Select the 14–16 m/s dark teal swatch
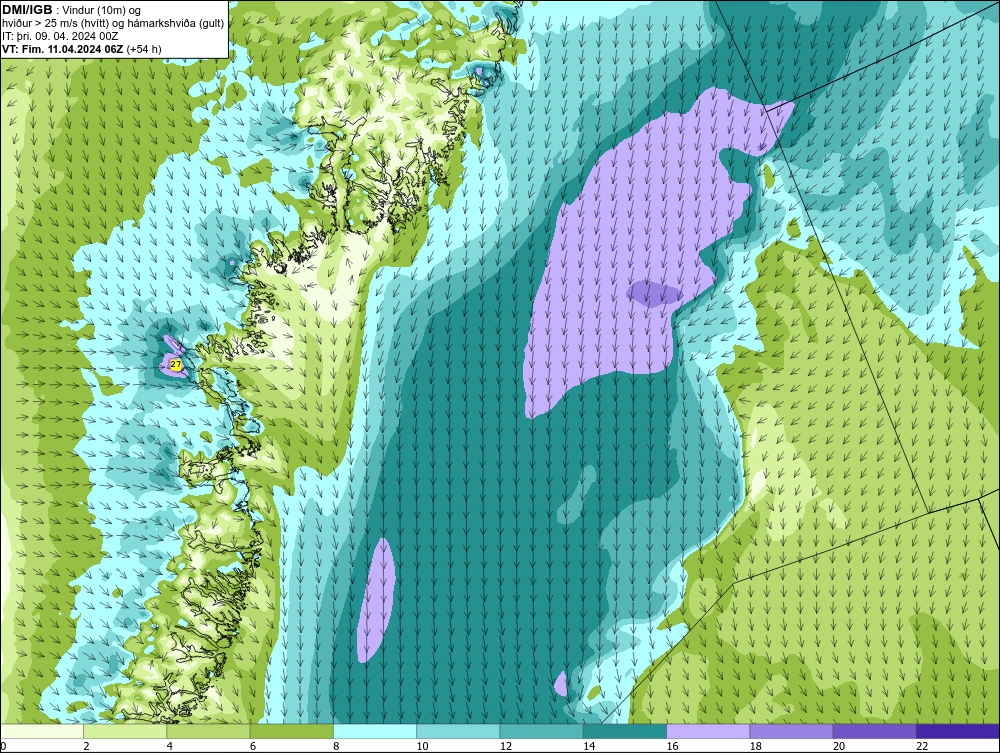The height and width of the screenshot is (753, 1000). 625,731
